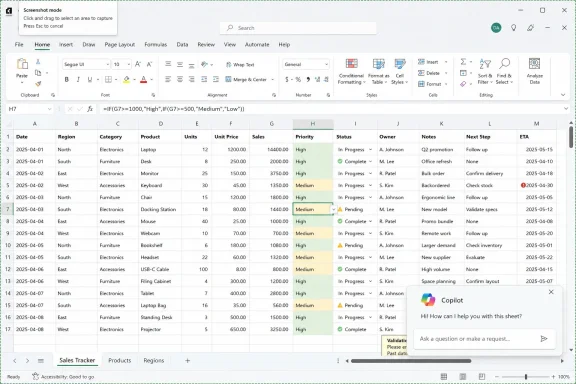Open the Borders grid icon
576x384 pixels.
coord(108,79)
